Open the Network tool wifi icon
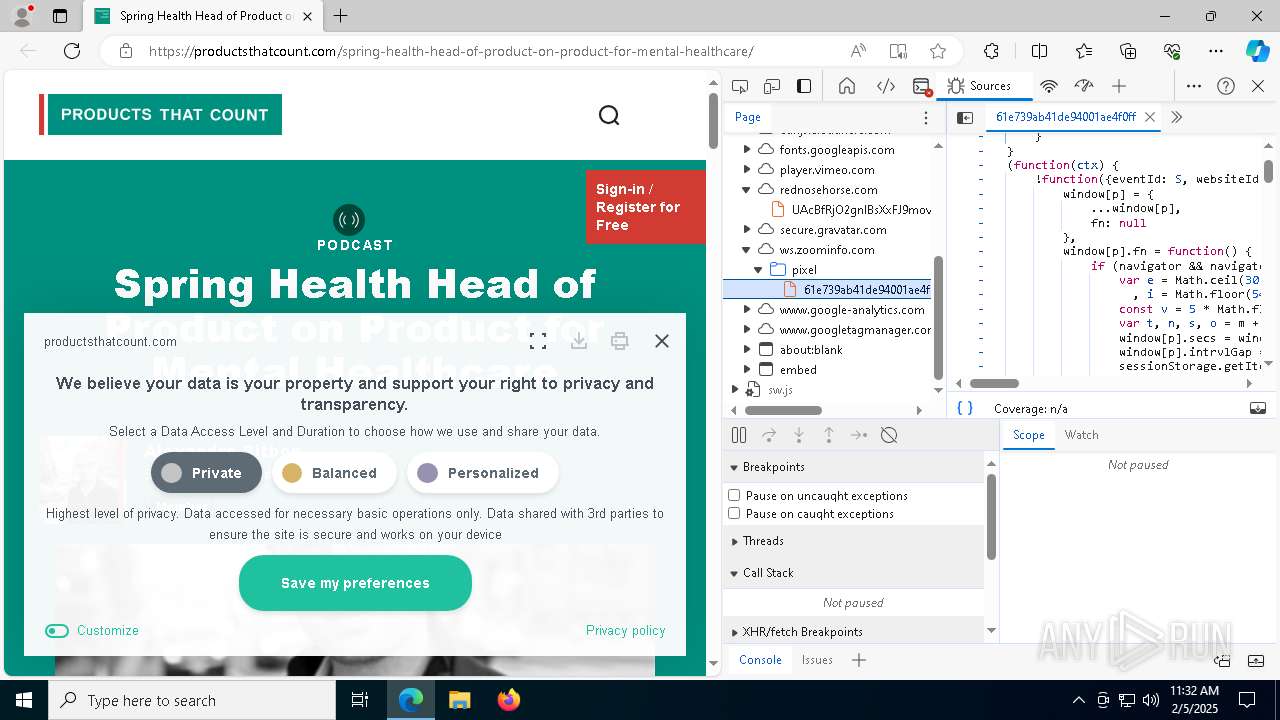Viewport: 1280px width, 720px height. [x=1049, y=86]
